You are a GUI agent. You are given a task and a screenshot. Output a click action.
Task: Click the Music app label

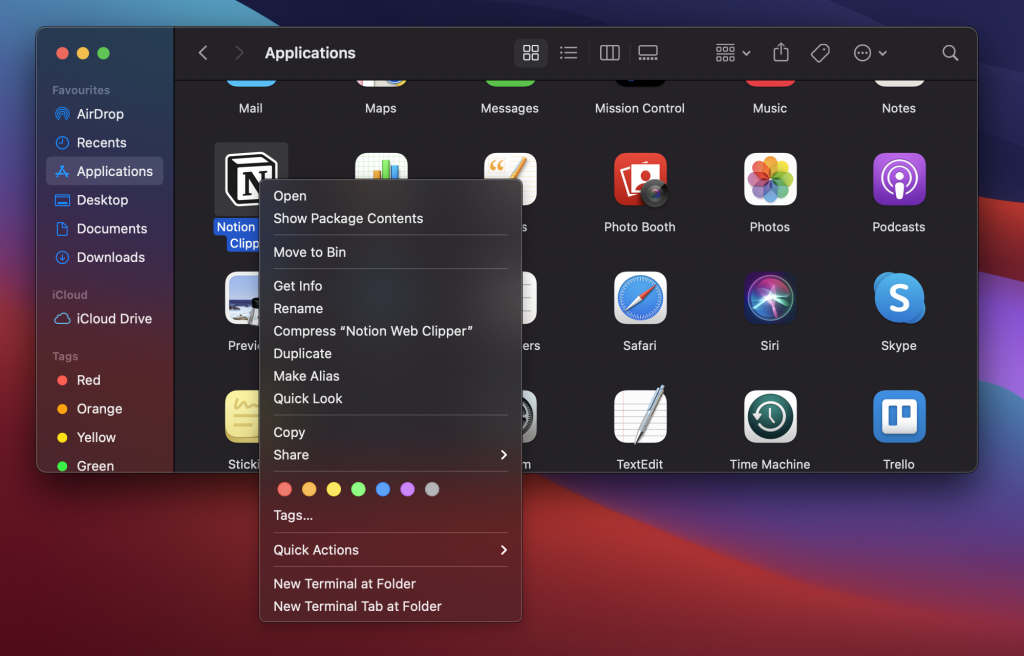tap(770, 108)
